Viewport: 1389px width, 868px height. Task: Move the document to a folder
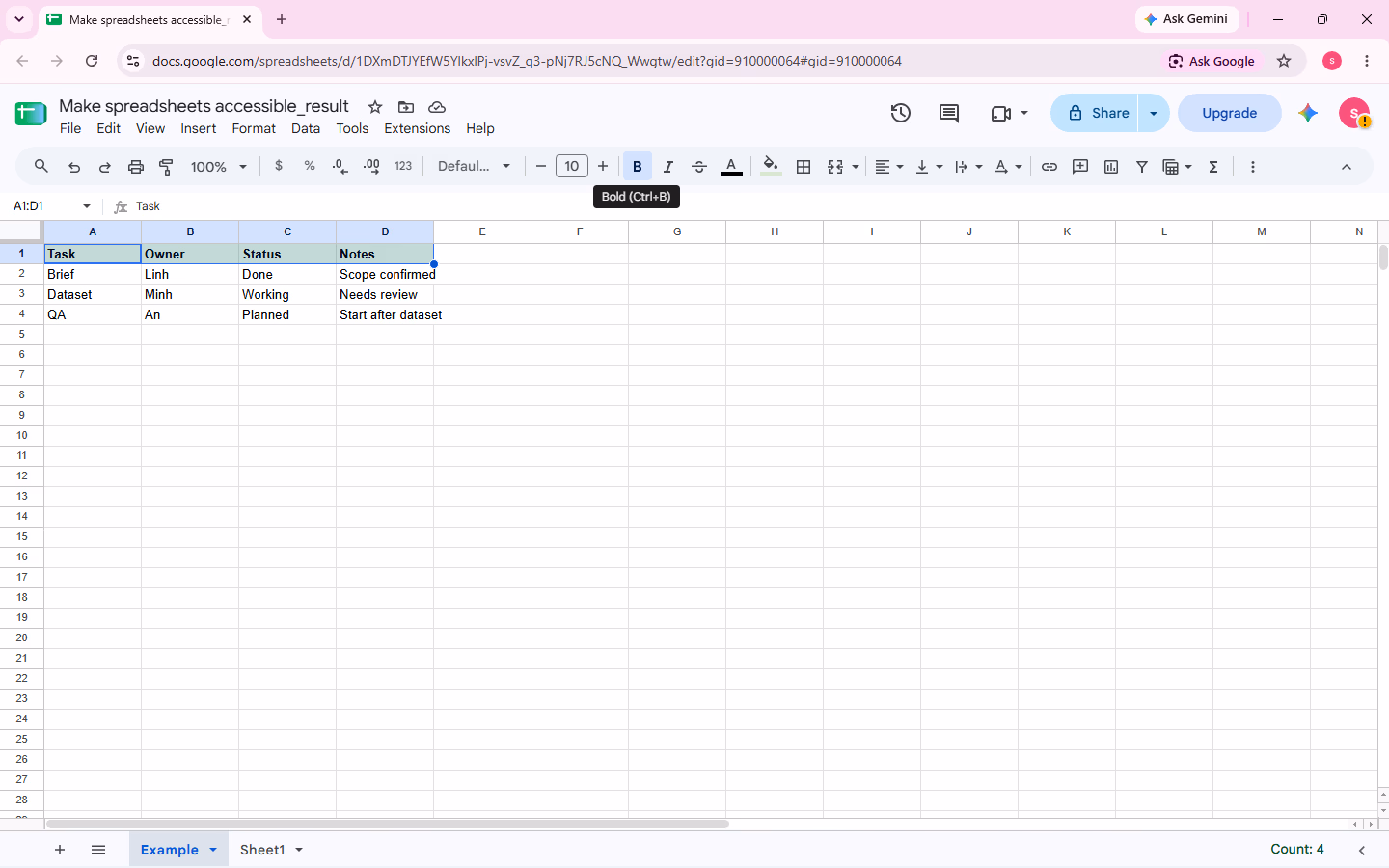tap(406, 107)
